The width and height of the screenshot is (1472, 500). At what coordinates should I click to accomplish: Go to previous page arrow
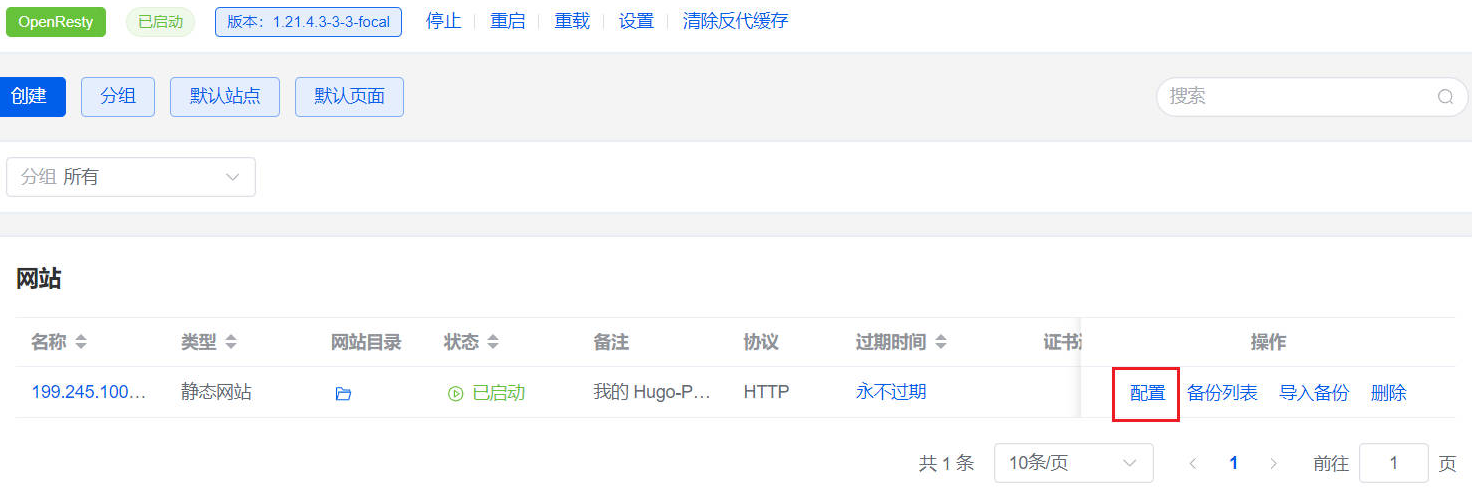coord(1193,463)
